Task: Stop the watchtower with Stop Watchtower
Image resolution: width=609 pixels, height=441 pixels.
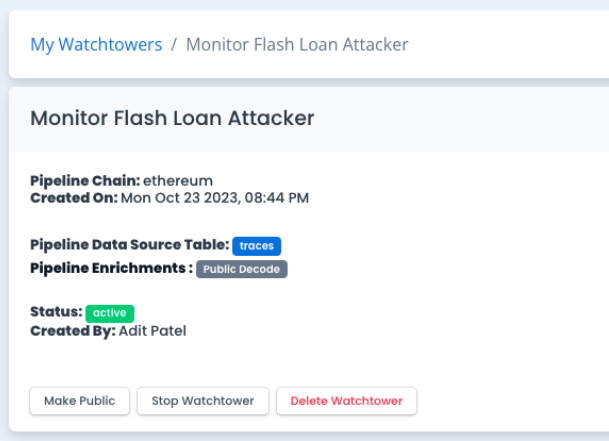Action: tap(203, 401)
